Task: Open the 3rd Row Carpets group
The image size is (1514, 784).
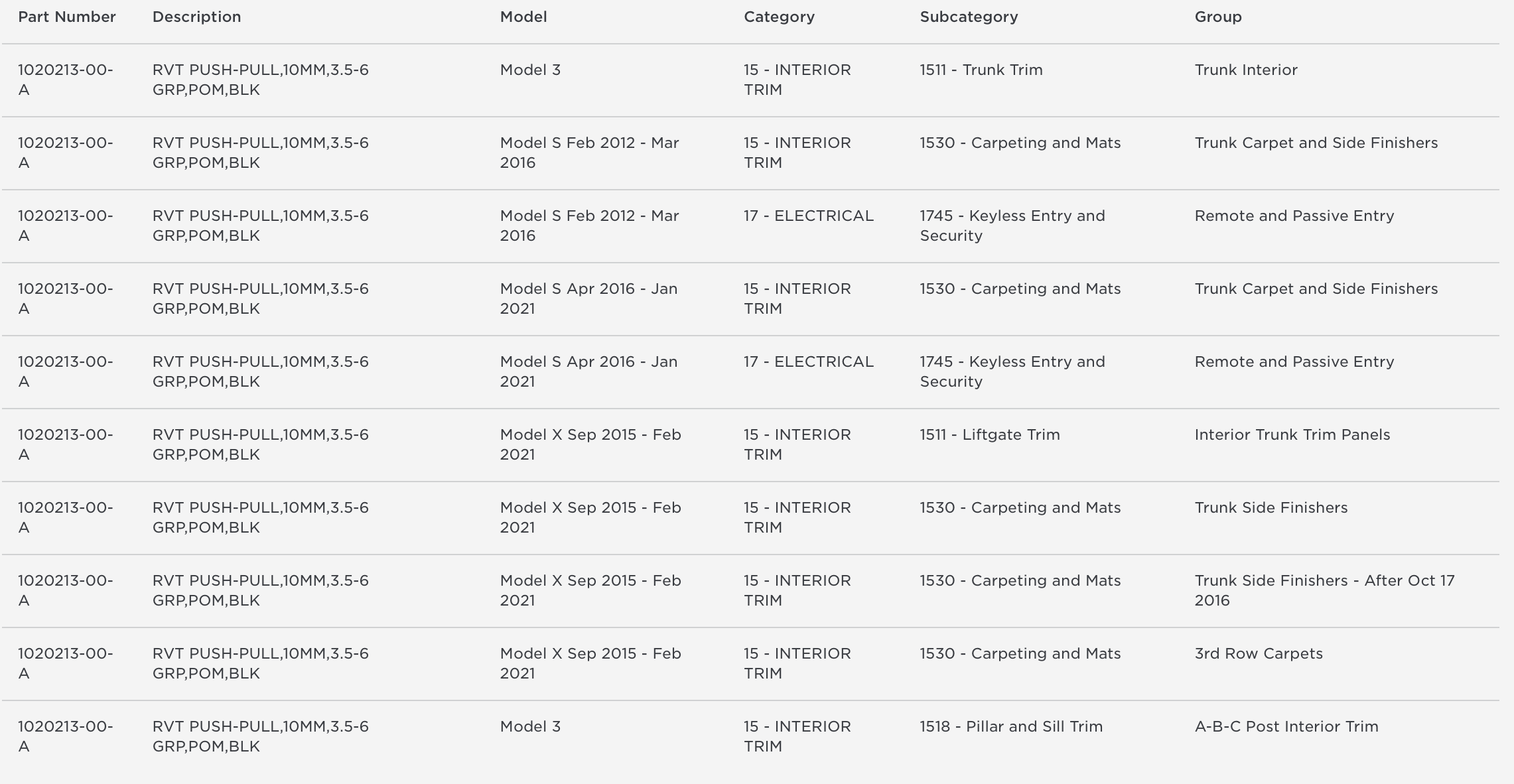Action: [x=1258, y=654]
